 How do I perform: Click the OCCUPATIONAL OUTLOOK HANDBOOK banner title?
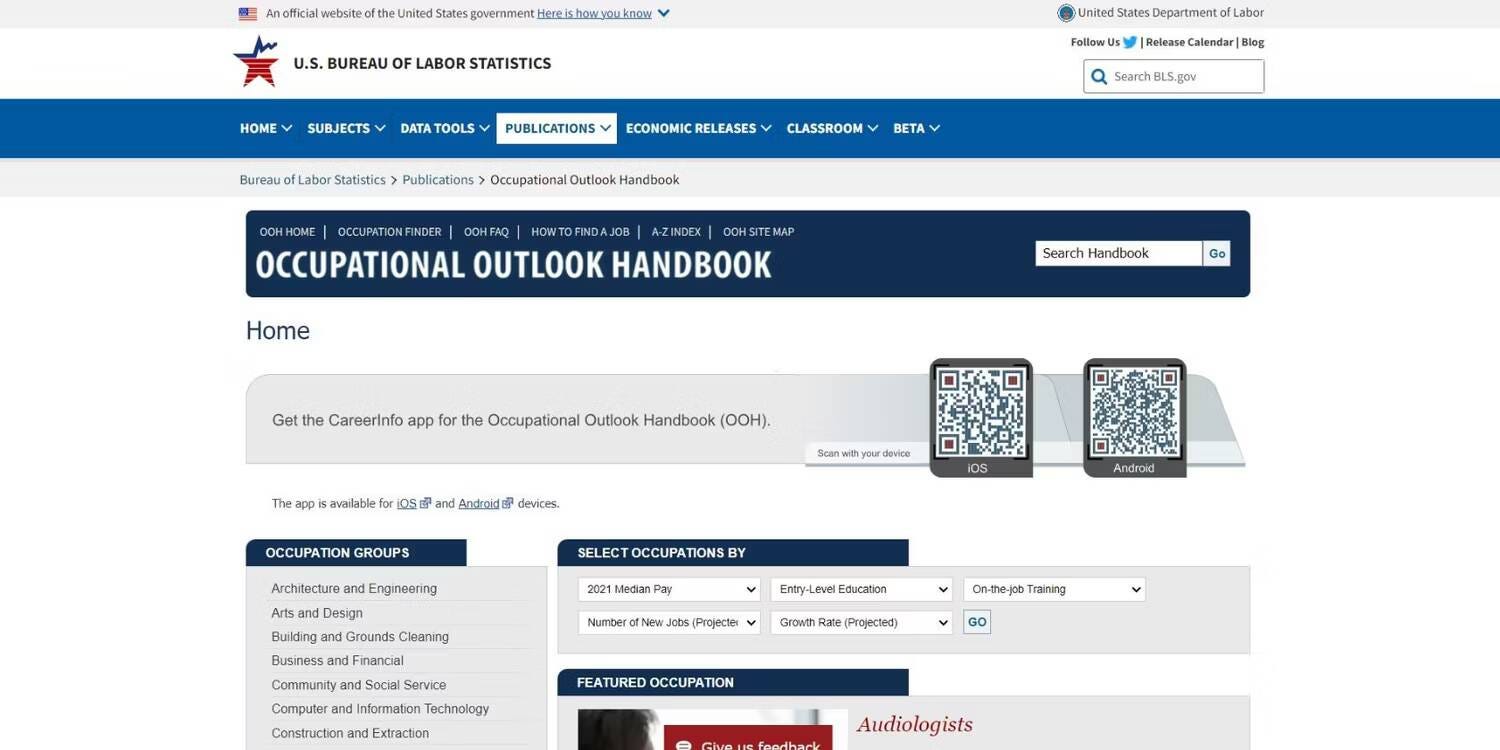514,265
